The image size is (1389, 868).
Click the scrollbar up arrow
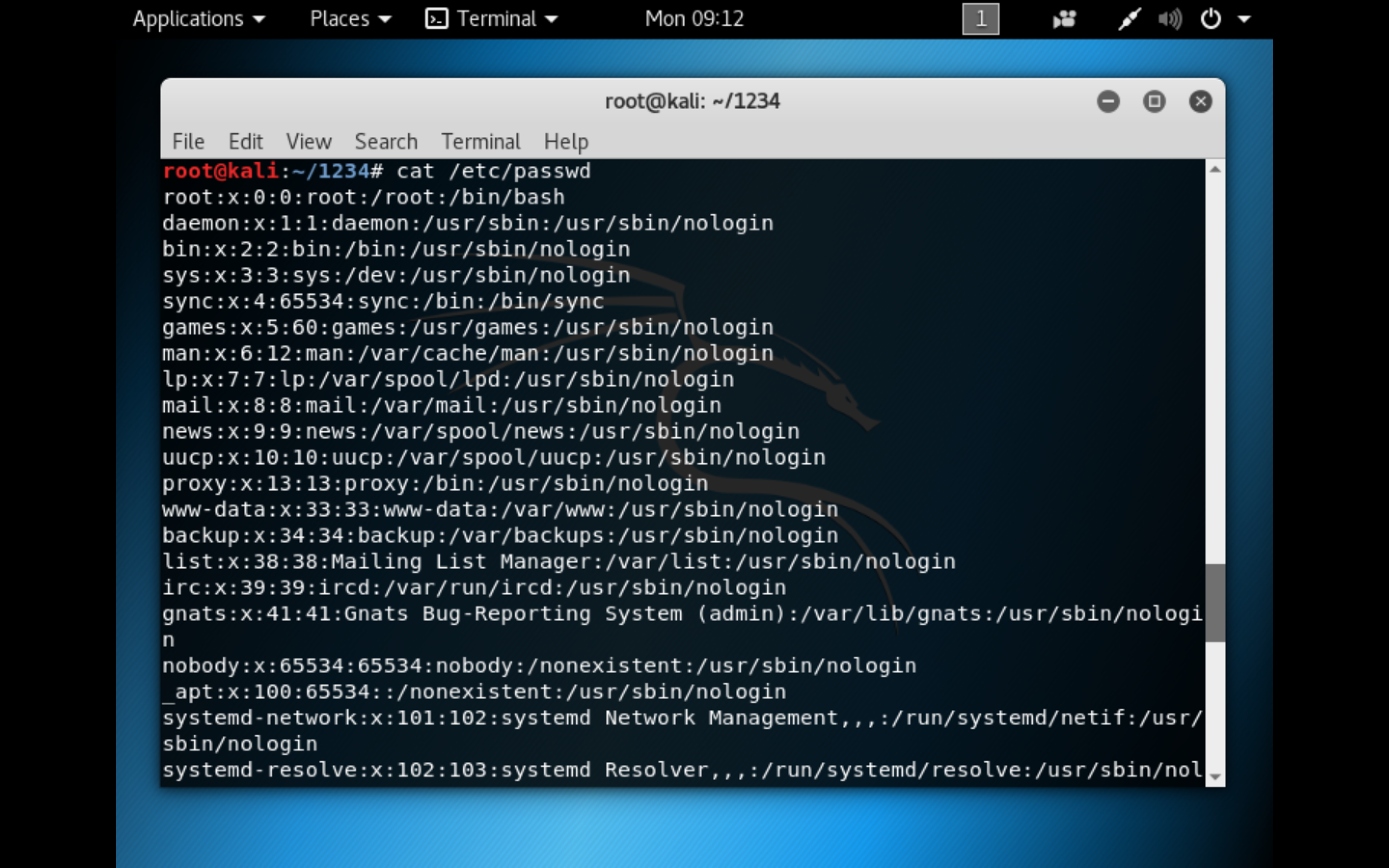pos(1214,169)
